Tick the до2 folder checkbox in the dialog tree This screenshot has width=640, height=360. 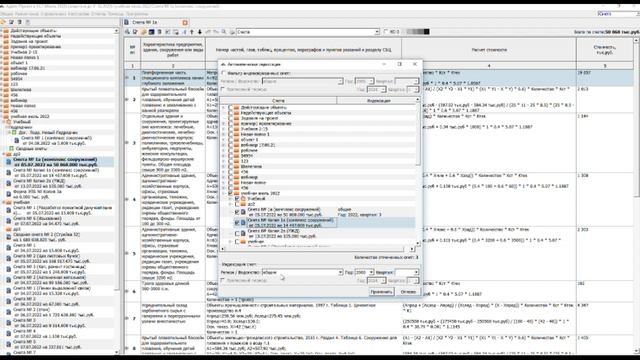[x=237, y=204]
